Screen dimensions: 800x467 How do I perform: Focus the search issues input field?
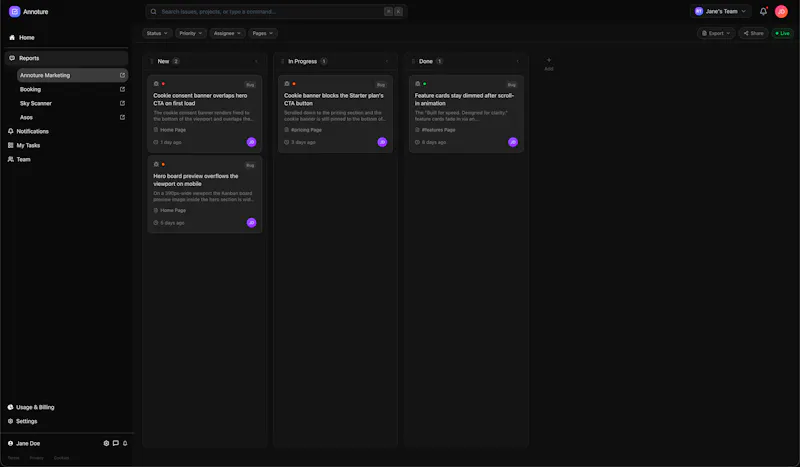(x=276, y=12)
